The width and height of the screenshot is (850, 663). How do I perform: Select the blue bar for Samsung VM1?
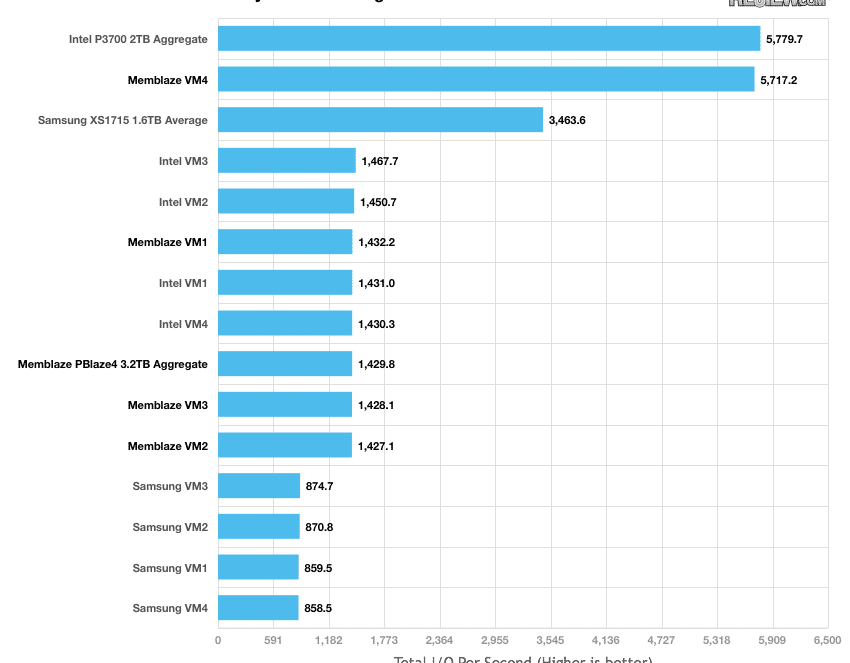pyautogui.click(x=258, y=567)
